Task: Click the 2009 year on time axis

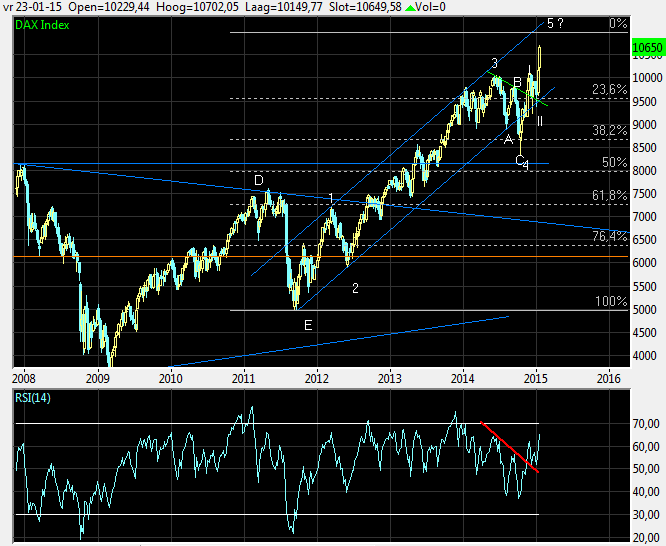Action: pos(97,378)
